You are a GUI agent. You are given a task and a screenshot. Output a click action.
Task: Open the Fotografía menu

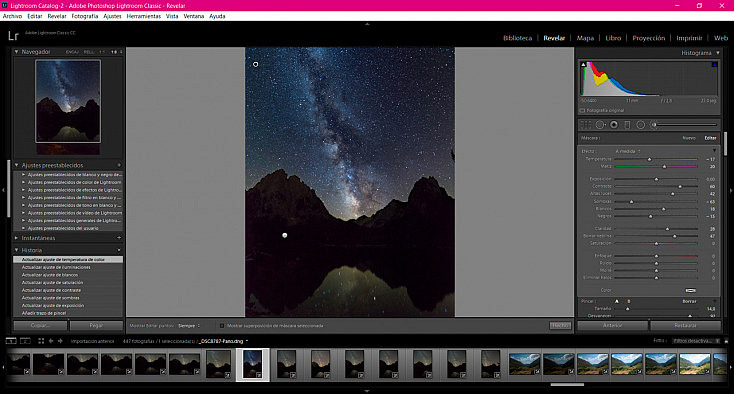pyautogui.click(x=85, y=16)
